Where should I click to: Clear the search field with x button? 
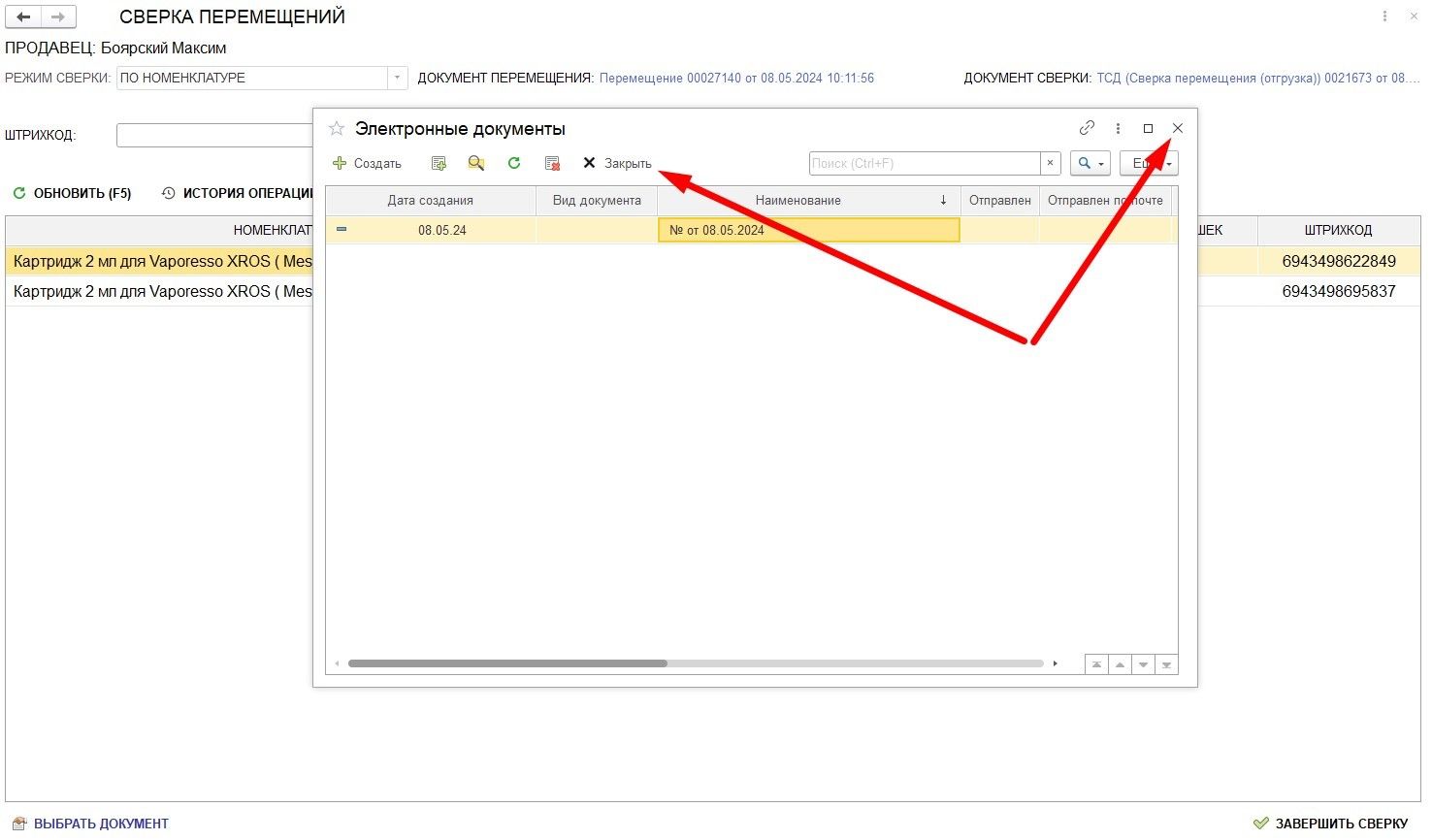tap(1050, 164)
